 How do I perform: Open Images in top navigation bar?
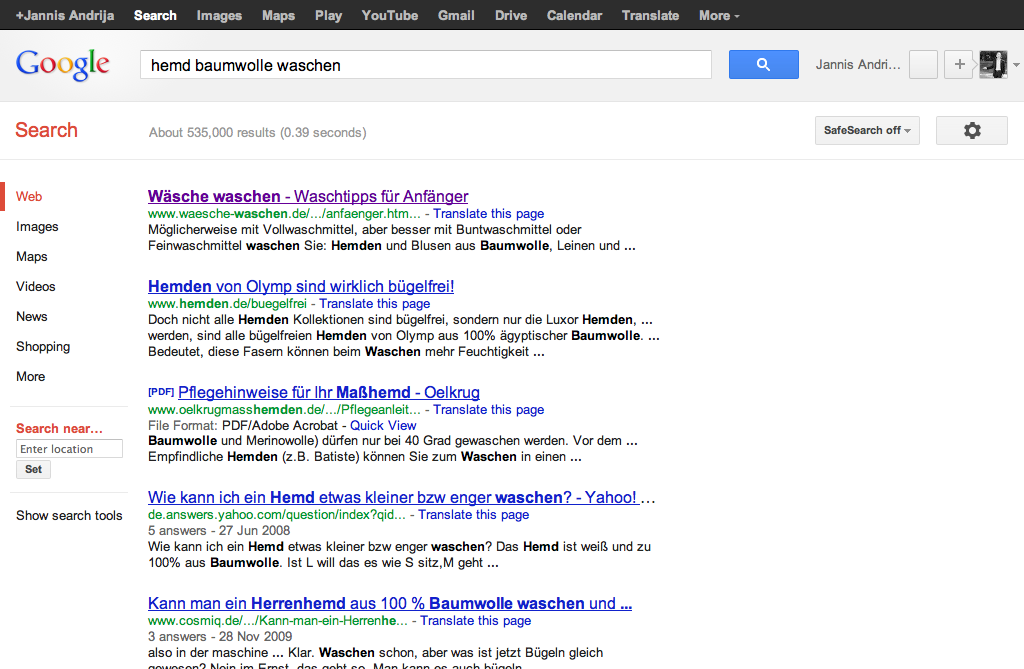pyautogui.click(x=219, y=16)
